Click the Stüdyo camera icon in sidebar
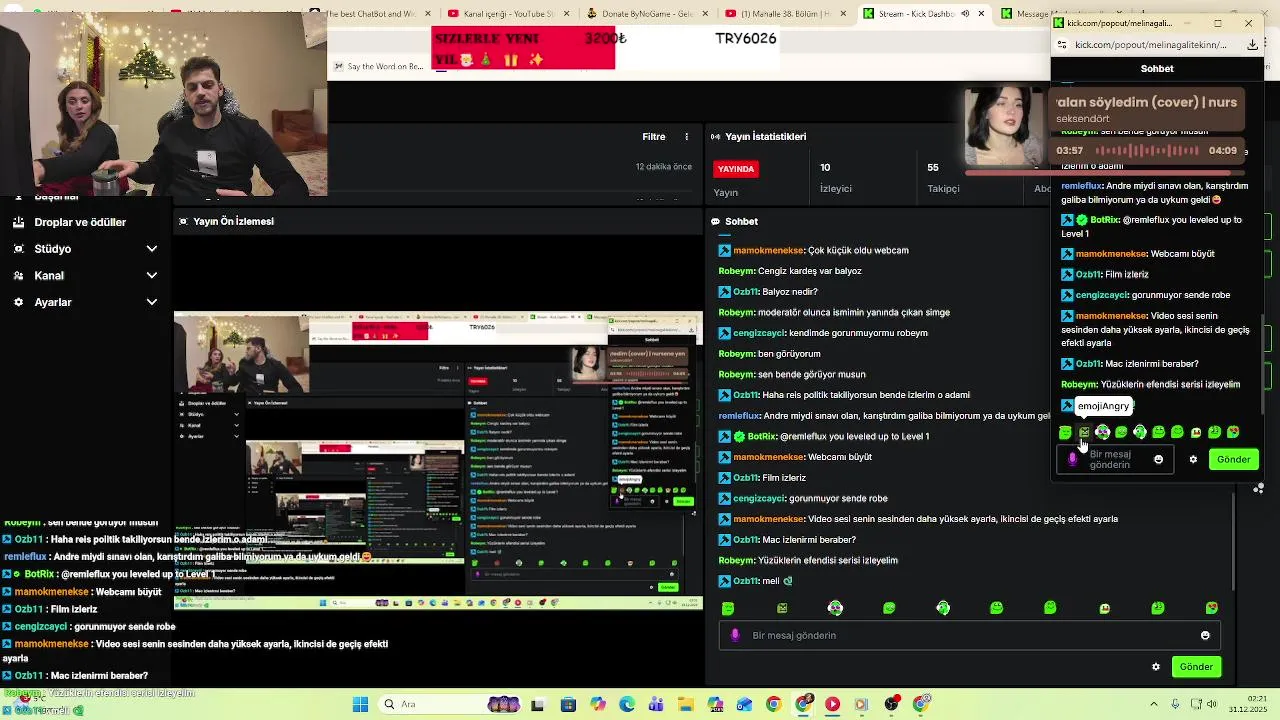1280x720 pixels. click(19, 249)
